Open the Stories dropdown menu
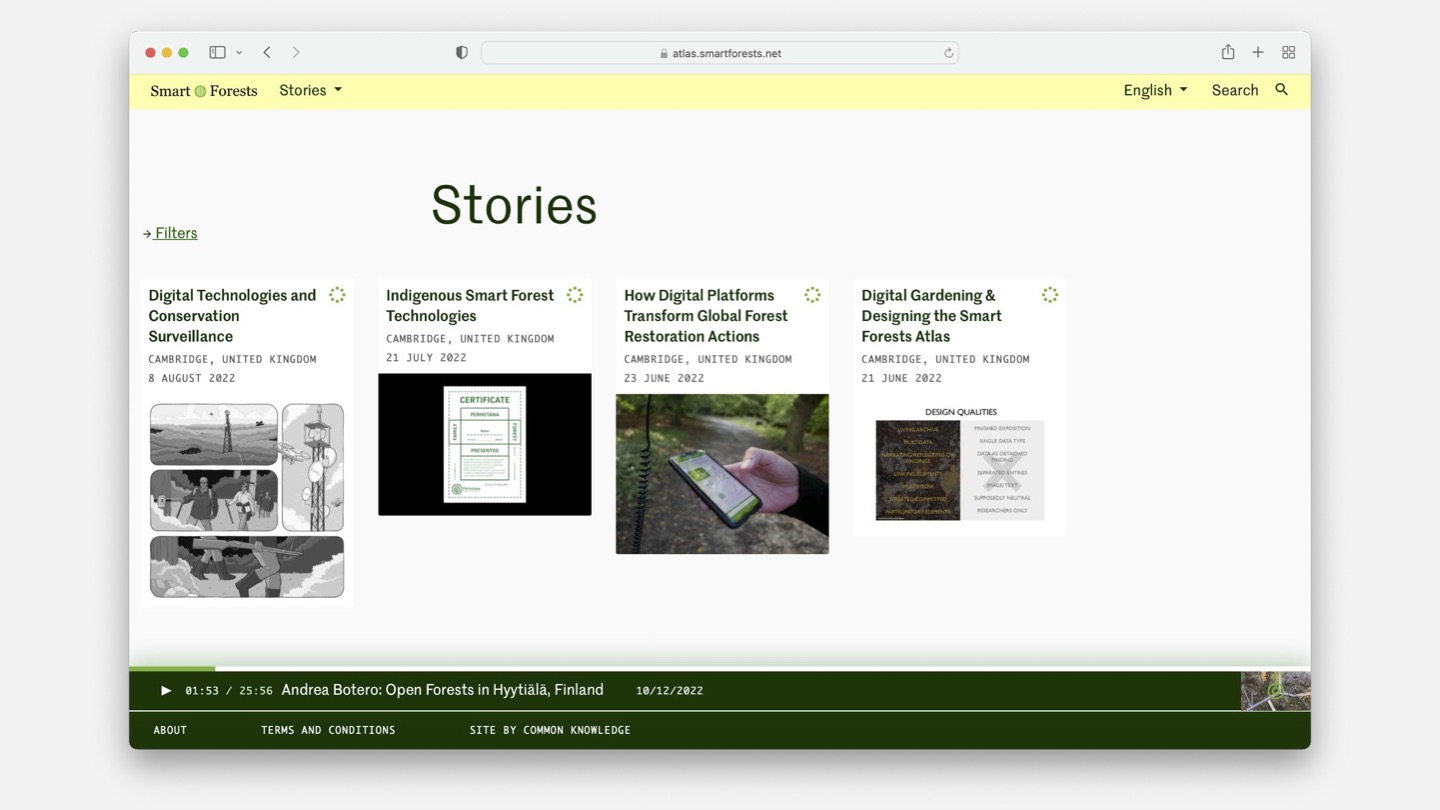The height and width of the screenshot is (810, 1440). 310,90
